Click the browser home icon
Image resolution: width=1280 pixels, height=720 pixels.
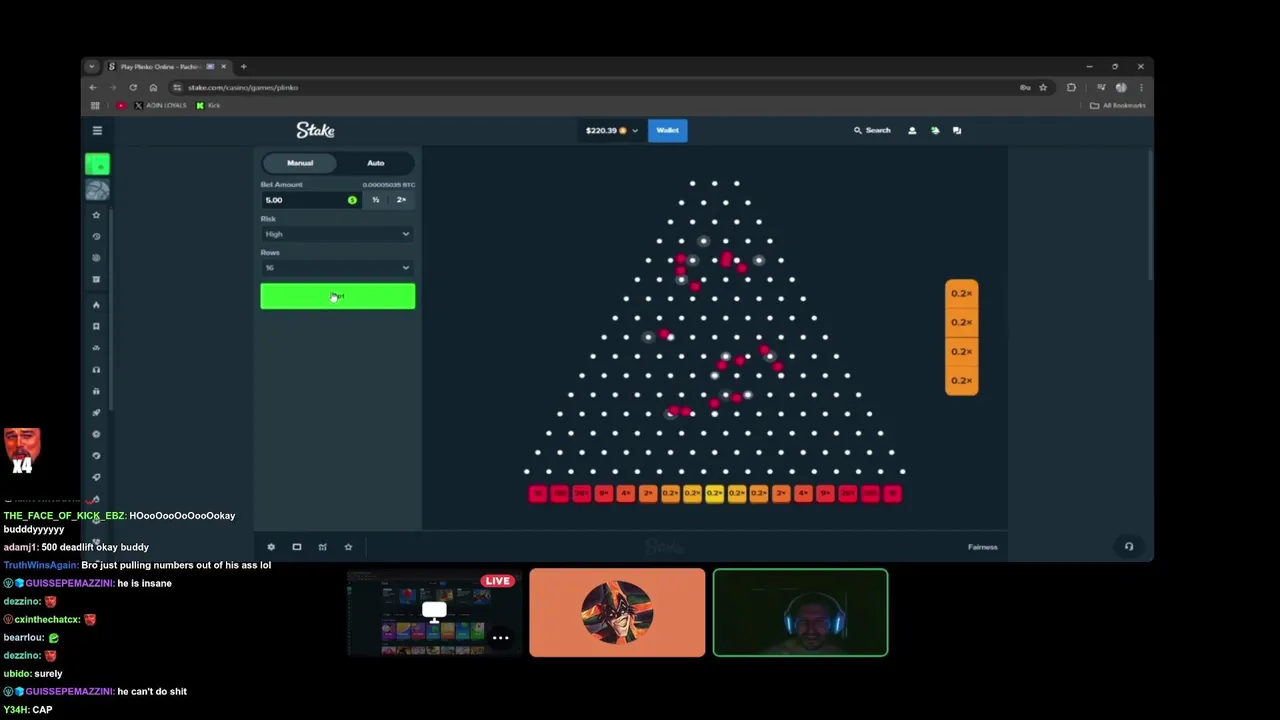click(x=153, y=87)
